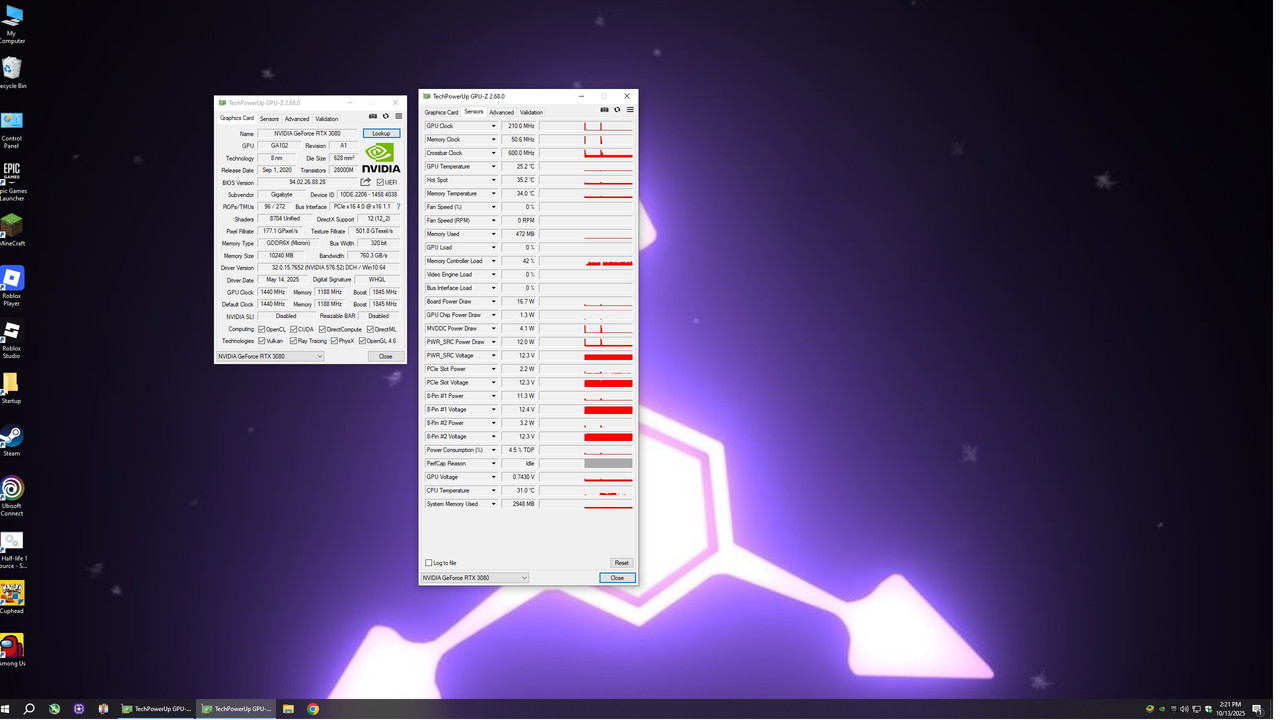Open hamburger menu in Sensors window
The image size is (1280, 720).
click(630, 110)
